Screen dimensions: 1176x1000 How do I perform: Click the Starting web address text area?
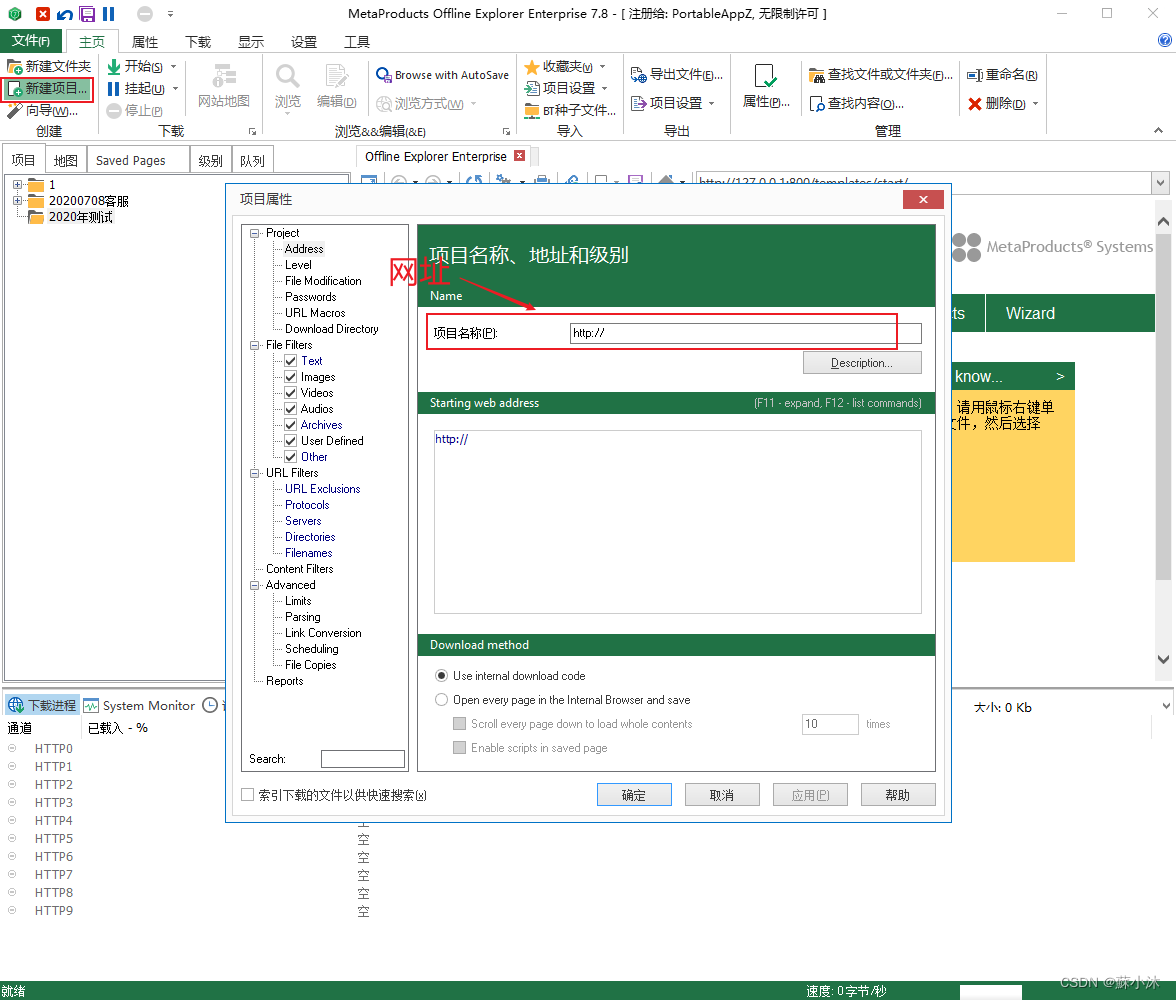coord(677,522)
